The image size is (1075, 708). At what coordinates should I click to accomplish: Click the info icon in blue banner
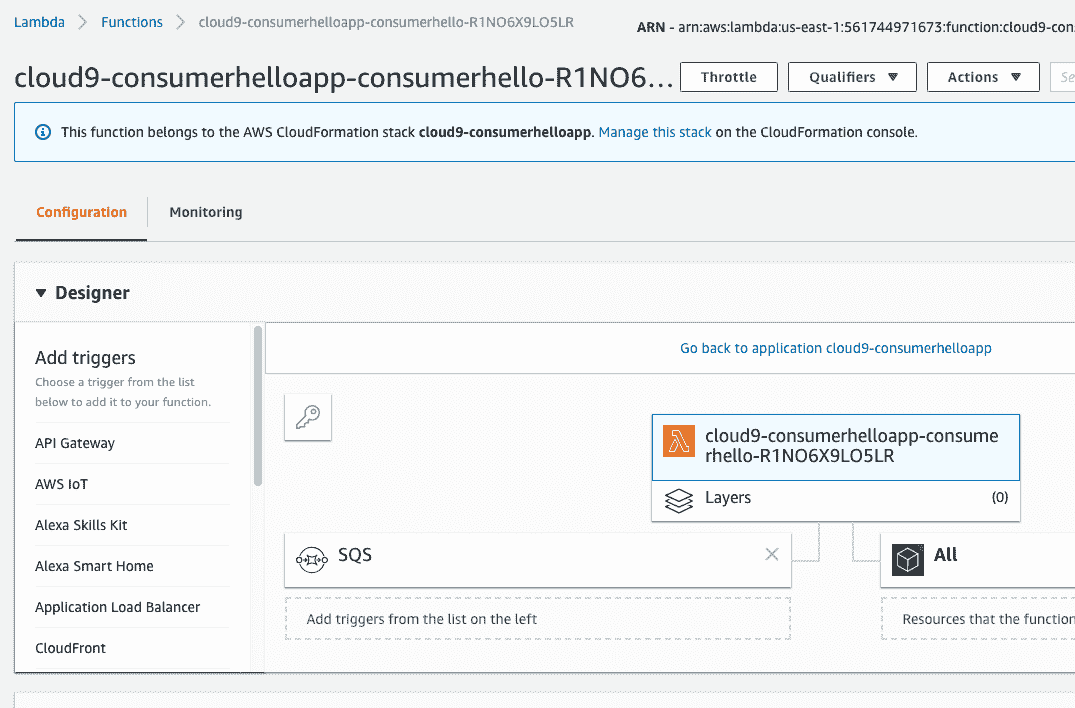[42, 132]
